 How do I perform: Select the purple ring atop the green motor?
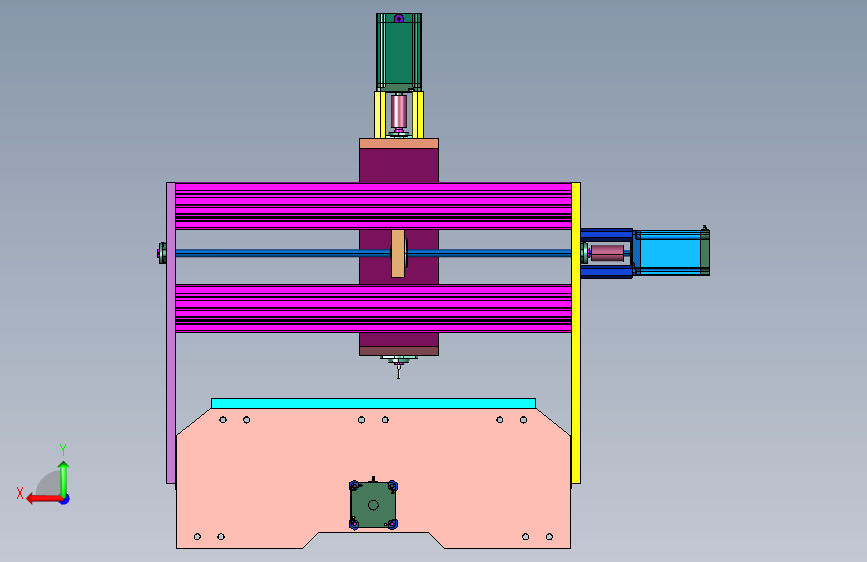click(399, 19)
